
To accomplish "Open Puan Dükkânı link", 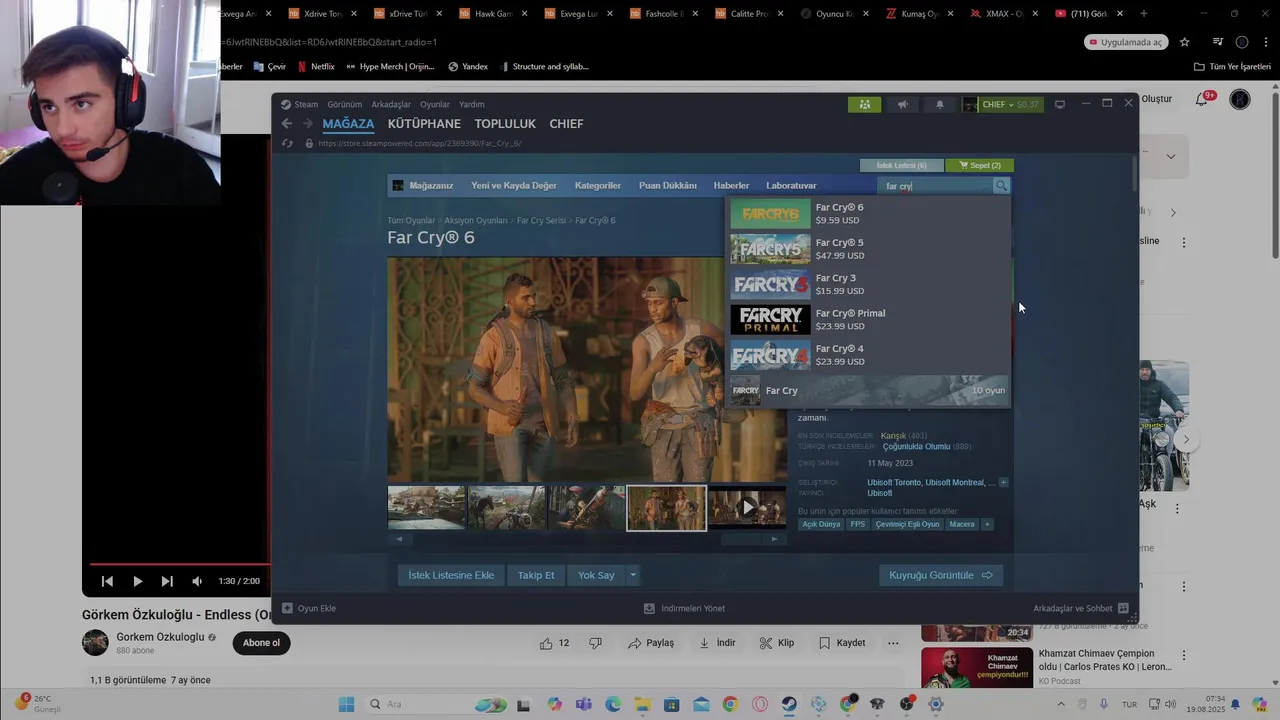I will click(668, 185).
